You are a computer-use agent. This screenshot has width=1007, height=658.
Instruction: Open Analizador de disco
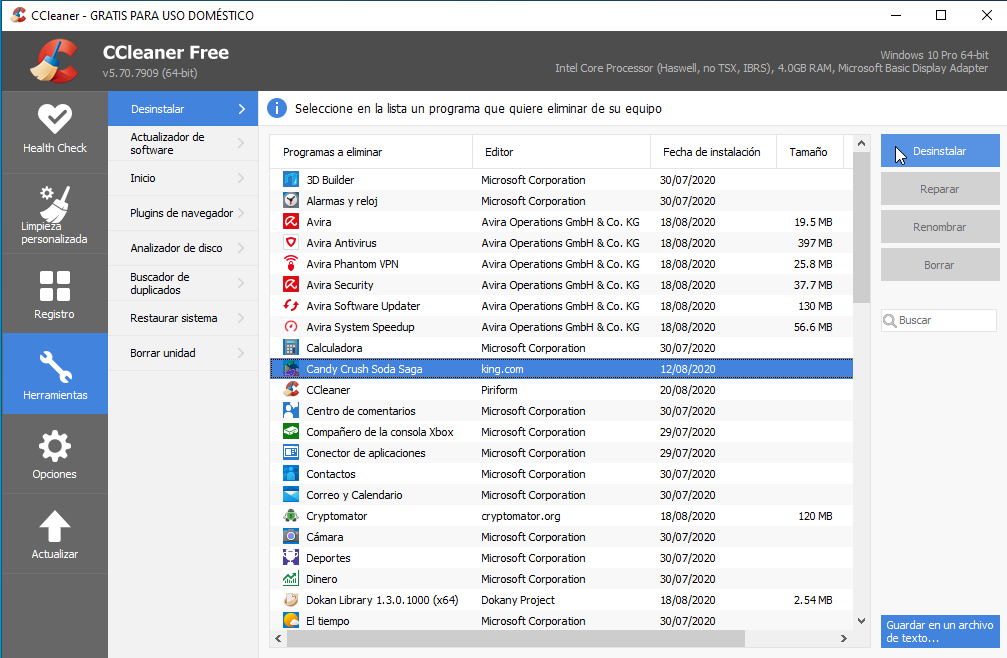click(x=183, y=248)
